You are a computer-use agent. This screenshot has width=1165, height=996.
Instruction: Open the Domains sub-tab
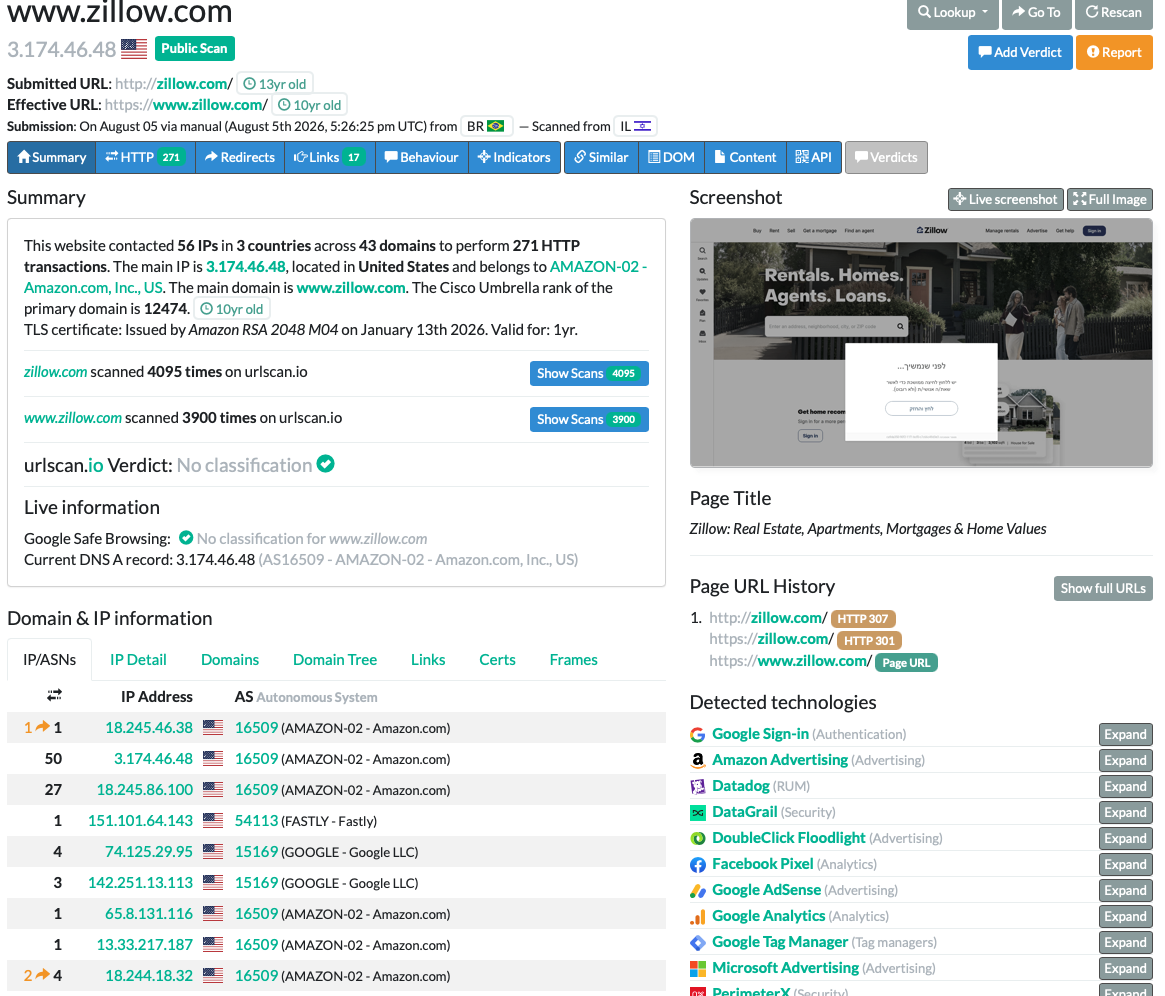click(230, 660)
